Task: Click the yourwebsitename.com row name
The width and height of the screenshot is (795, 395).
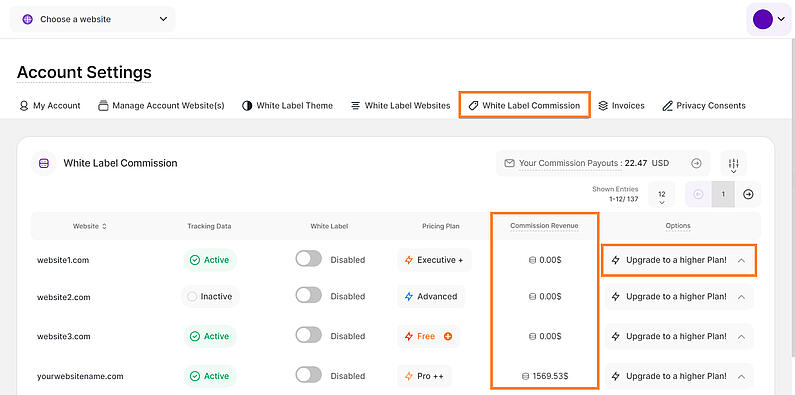Action: click(x=80, y=376)
